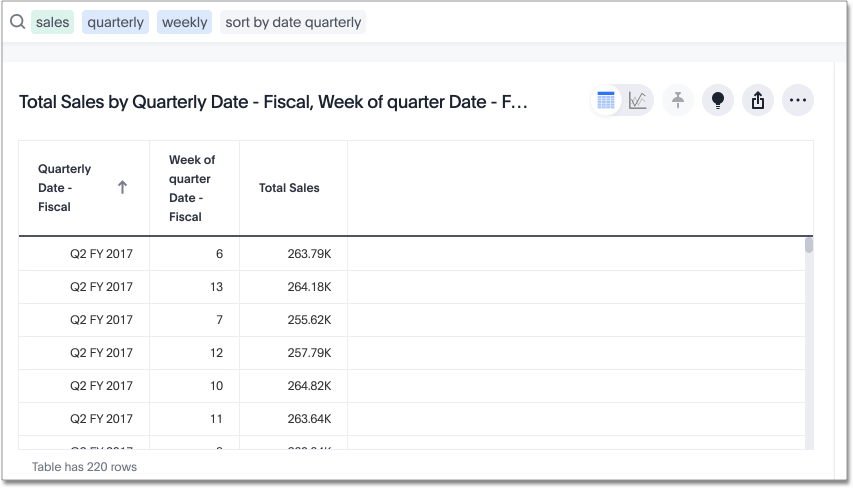Click the share icon
Screen dimensions: 853x488
pyautogui.click(x=757, y=100)
